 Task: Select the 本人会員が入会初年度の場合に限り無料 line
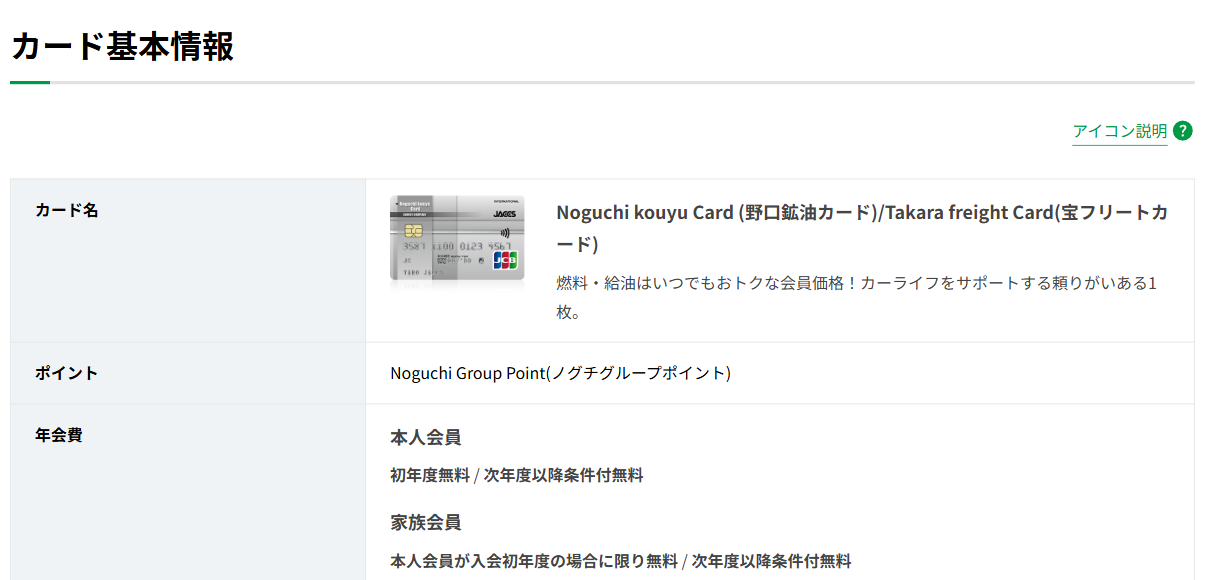(x=620, y=561)
